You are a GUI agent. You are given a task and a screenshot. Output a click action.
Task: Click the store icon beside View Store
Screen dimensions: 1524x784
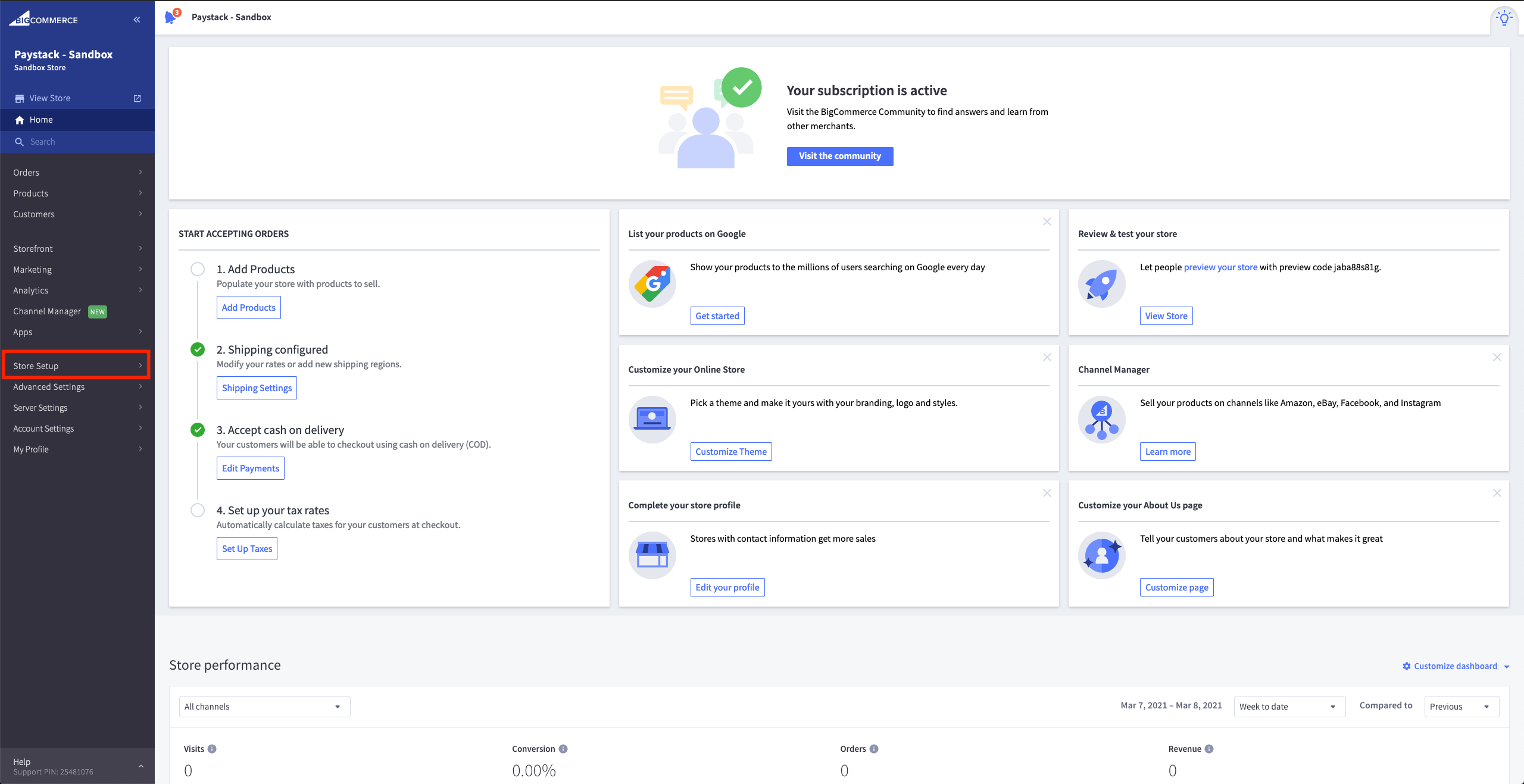point(20,98)
